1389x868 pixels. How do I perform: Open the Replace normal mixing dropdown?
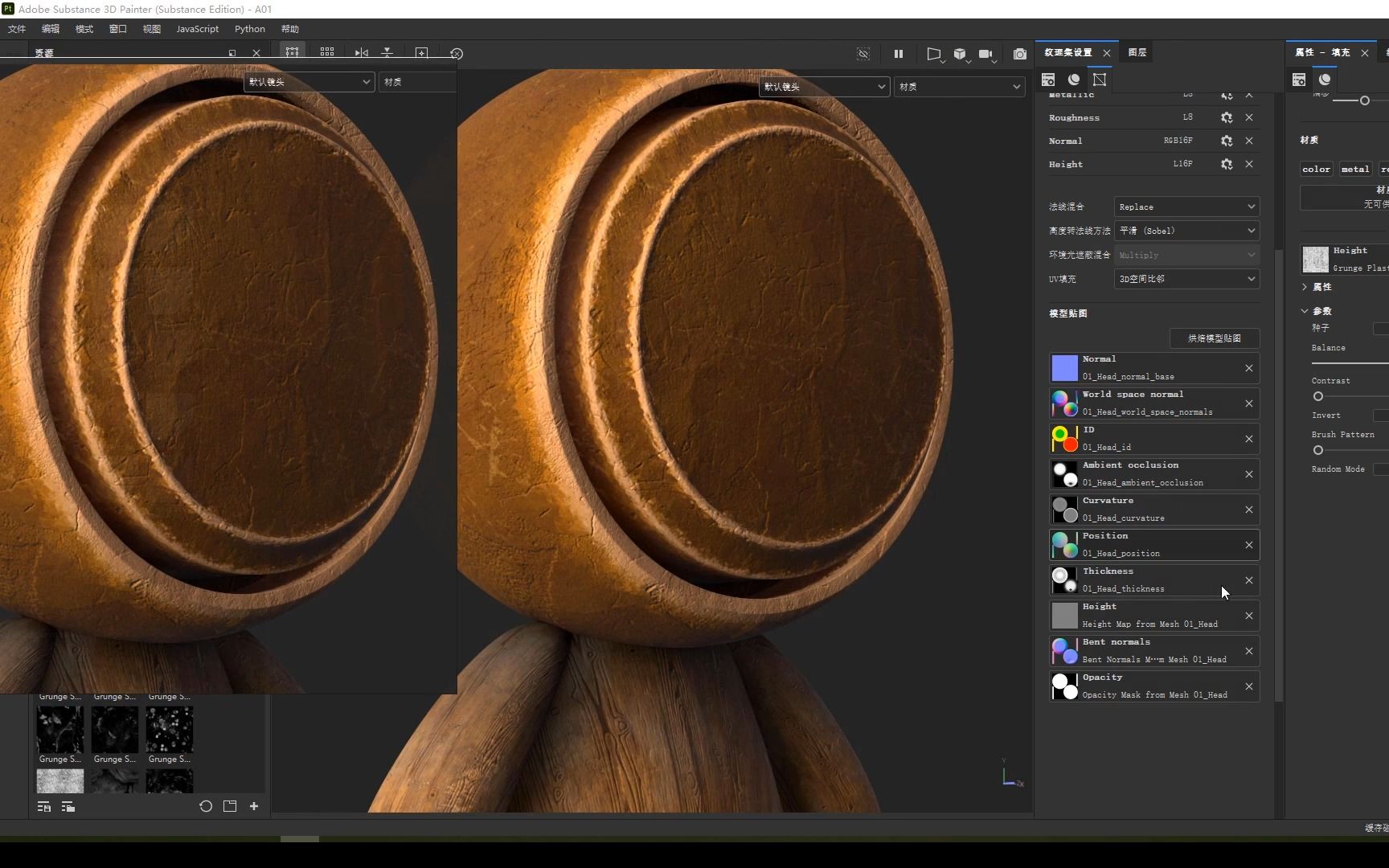[1186, 207]
